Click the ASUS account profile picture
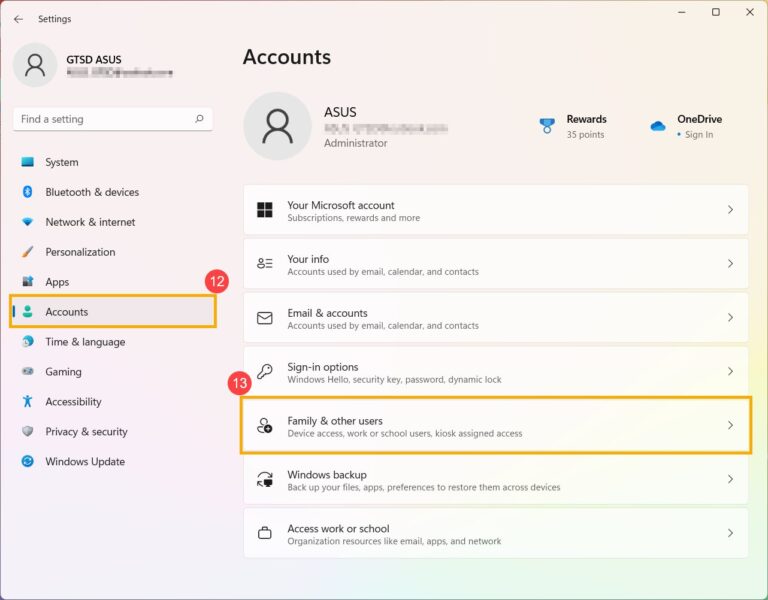This screenshot has width=768, height=600. point(277,126)
